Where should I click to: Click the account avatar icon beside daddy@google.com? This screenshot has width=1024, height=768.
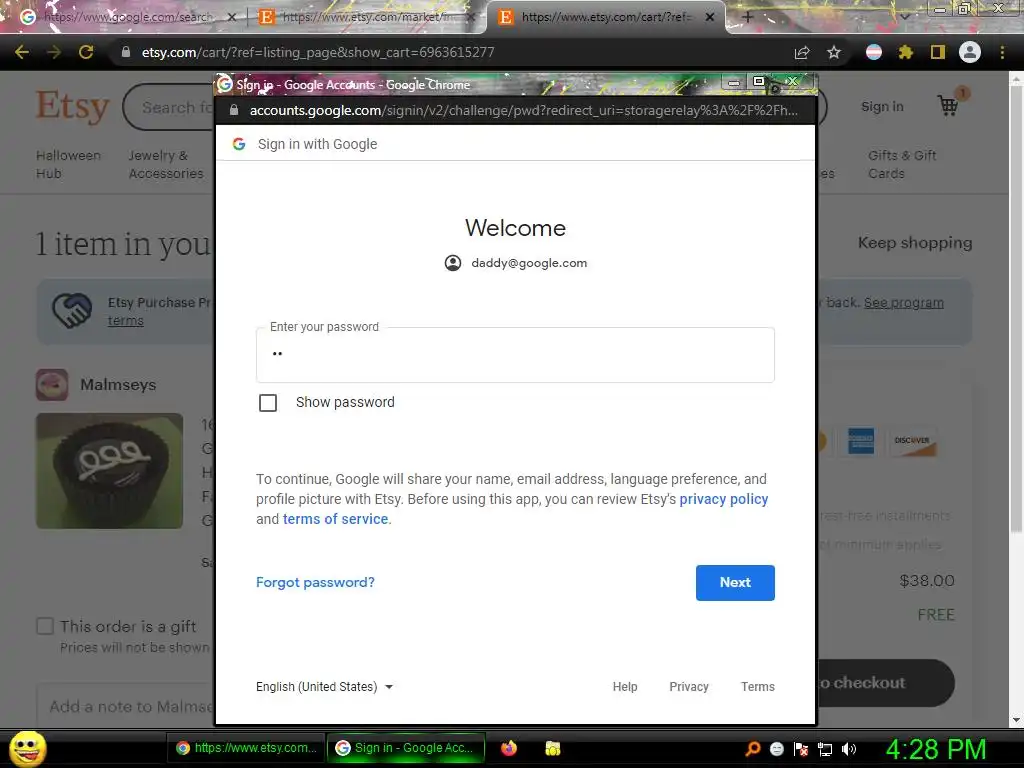(x=453, y=263)
